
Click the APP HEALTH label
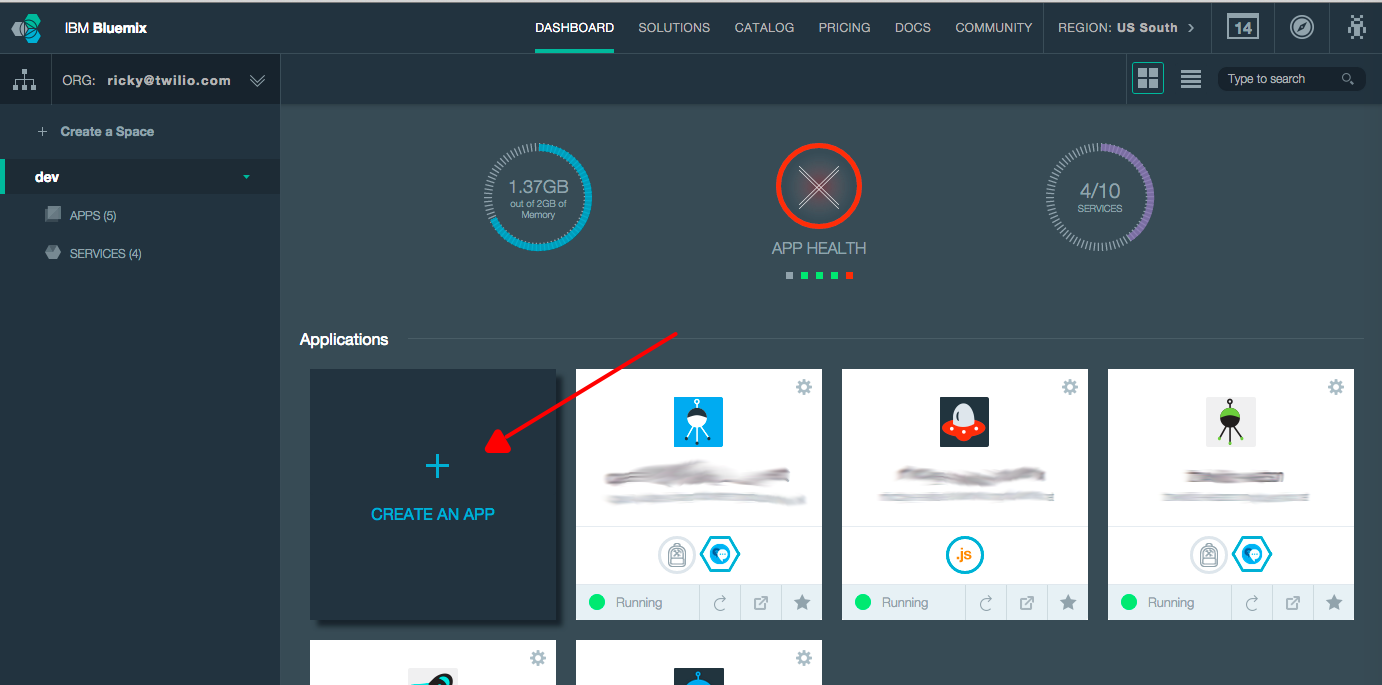819,248
